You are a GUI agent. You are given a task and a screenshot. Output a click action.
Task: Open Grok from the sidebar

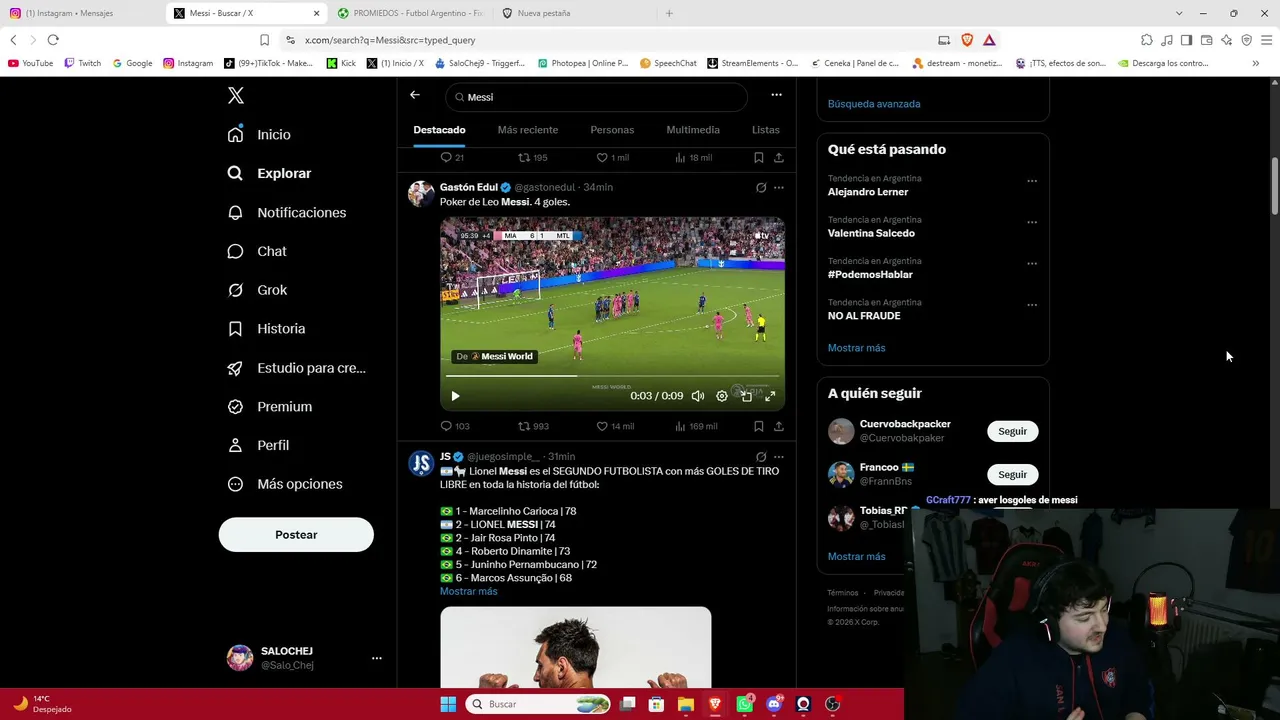pyautogui.click(x=257, y=290)
